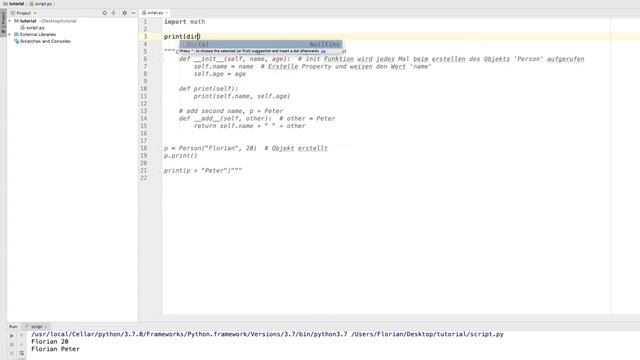Click the Run tool window label
This screenshot has width=640, height=360.
[x=13, y=327]
